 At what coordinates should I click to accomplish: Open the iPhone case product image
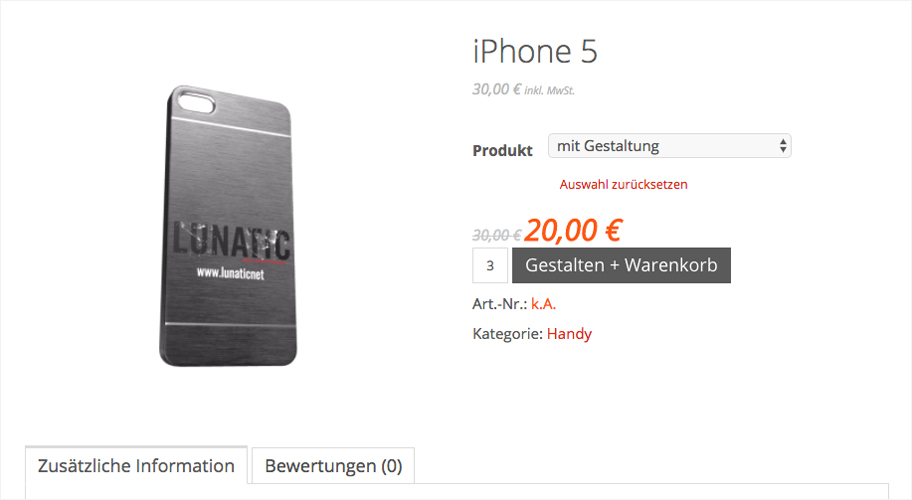pos(228,226)
